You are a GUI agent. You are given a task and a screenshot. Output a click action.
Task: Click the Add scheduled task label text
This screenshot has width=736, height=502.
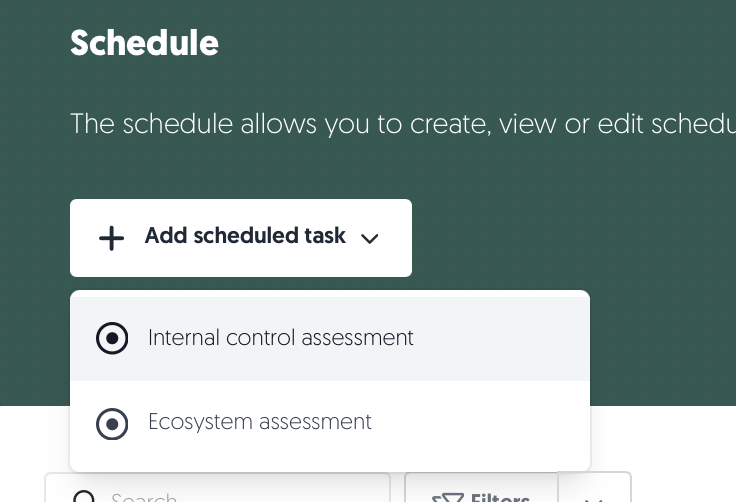coord(245,236)
